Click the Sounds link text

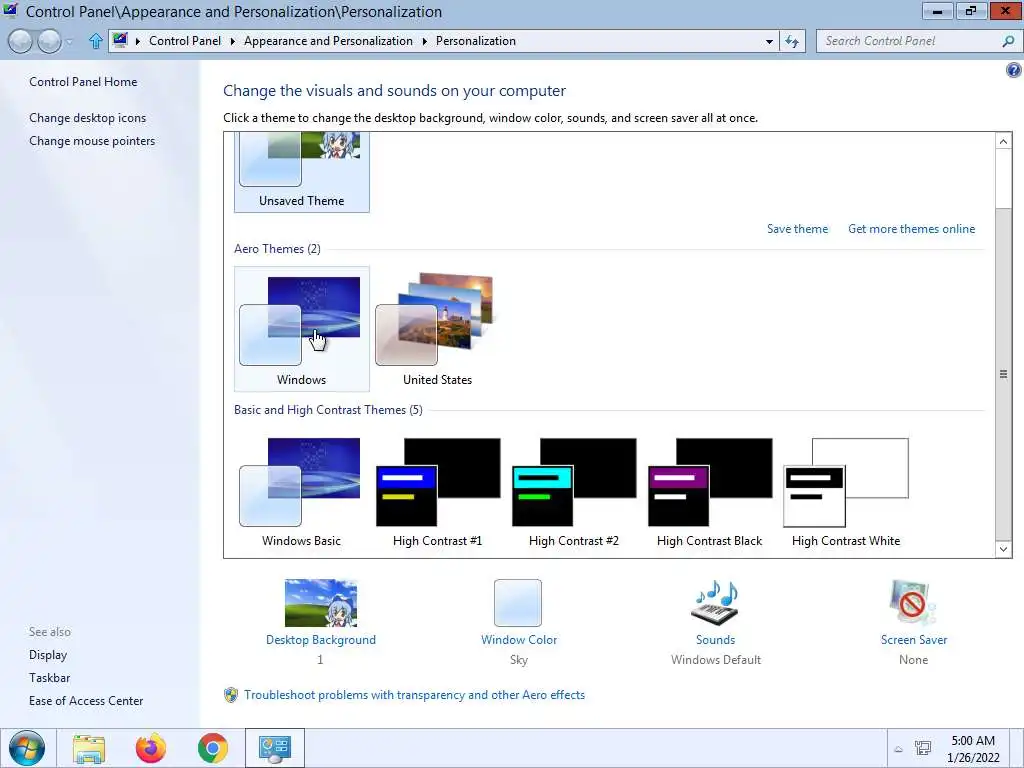coord(715,640)
